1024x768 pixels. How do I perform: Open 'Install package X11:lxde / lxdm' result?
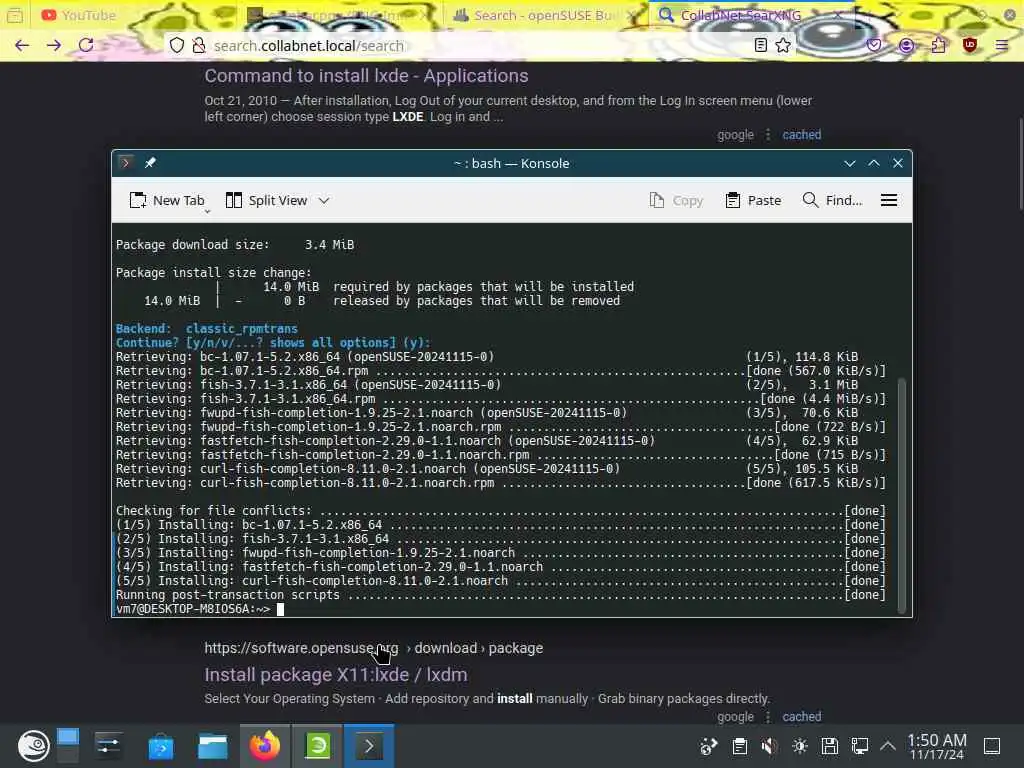[336, 675]
